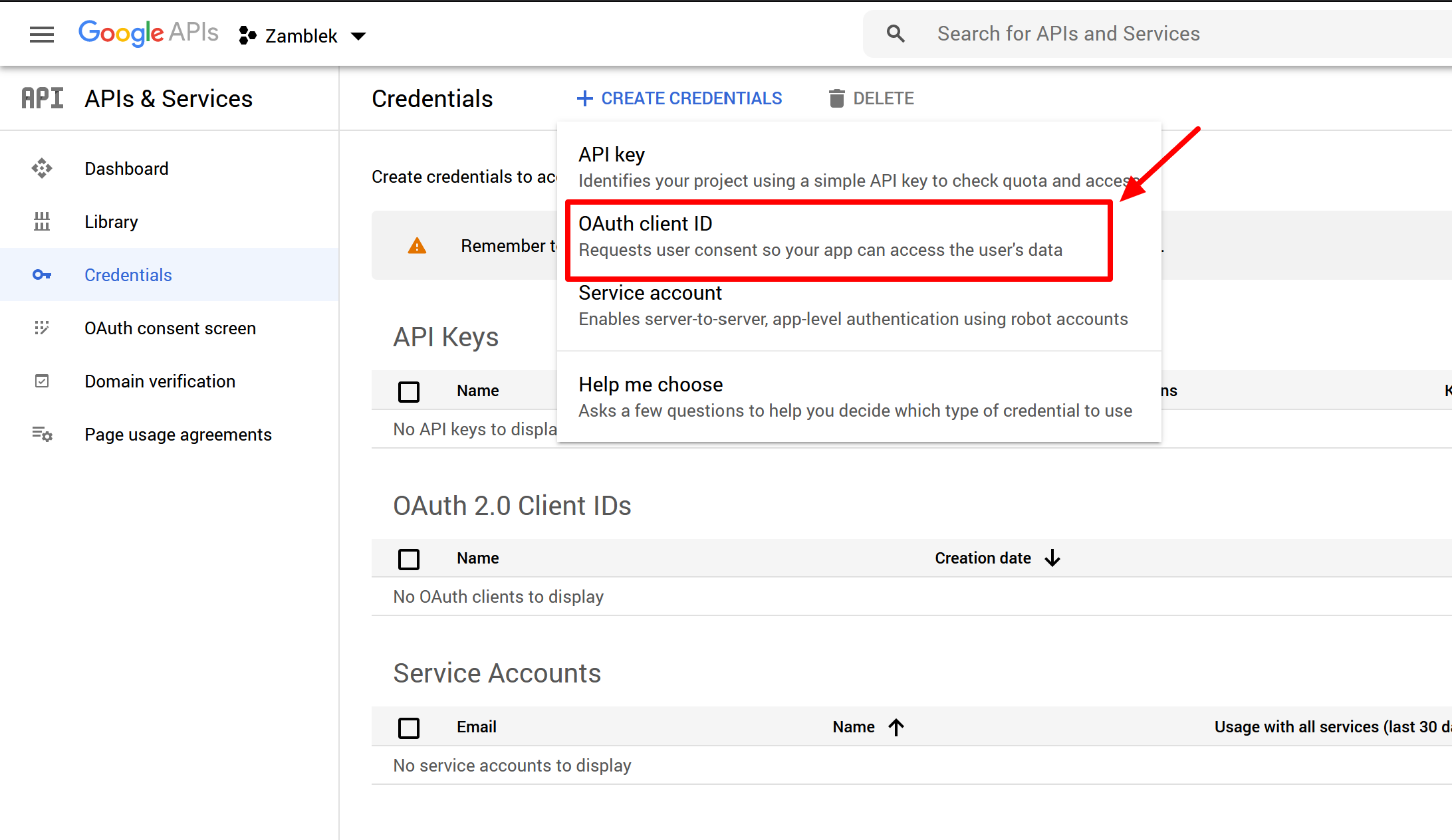Viewport: 1452px width, 840px height.
Task: Sort by Creation date descending arrow
Action: click(x=1052, y=558)
